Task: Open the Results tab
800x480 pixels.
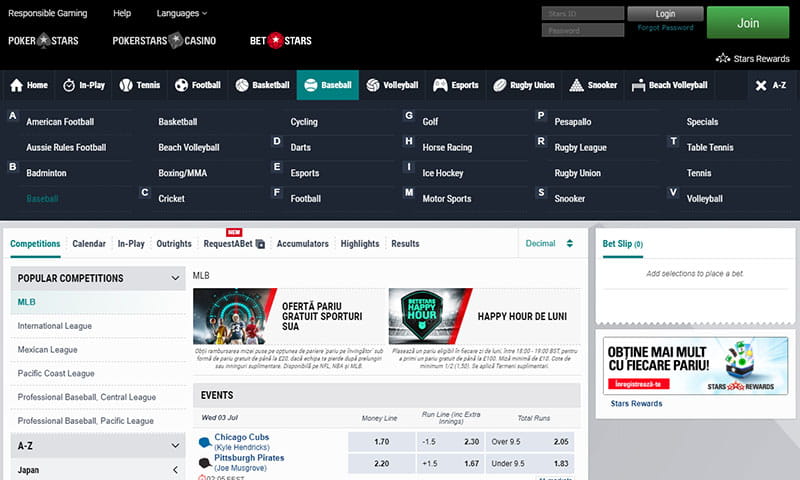Action: [405, 244]
